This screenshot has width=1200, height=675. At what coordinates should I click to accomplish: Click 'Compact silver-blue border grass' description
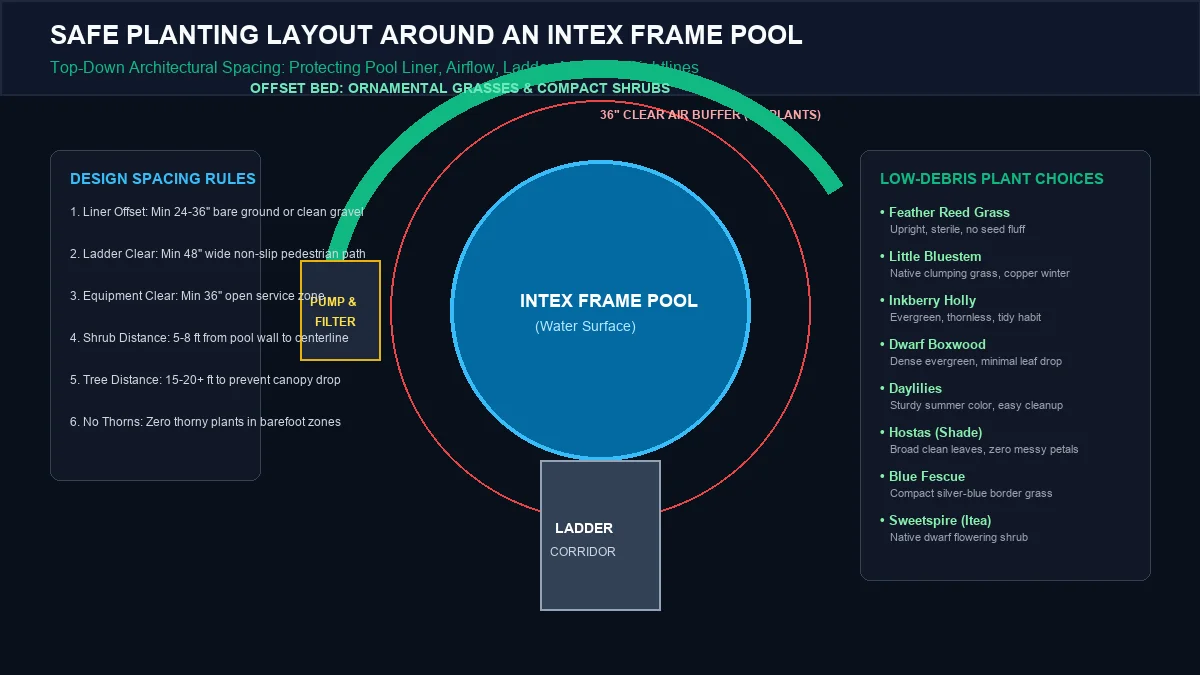(971, 493)
